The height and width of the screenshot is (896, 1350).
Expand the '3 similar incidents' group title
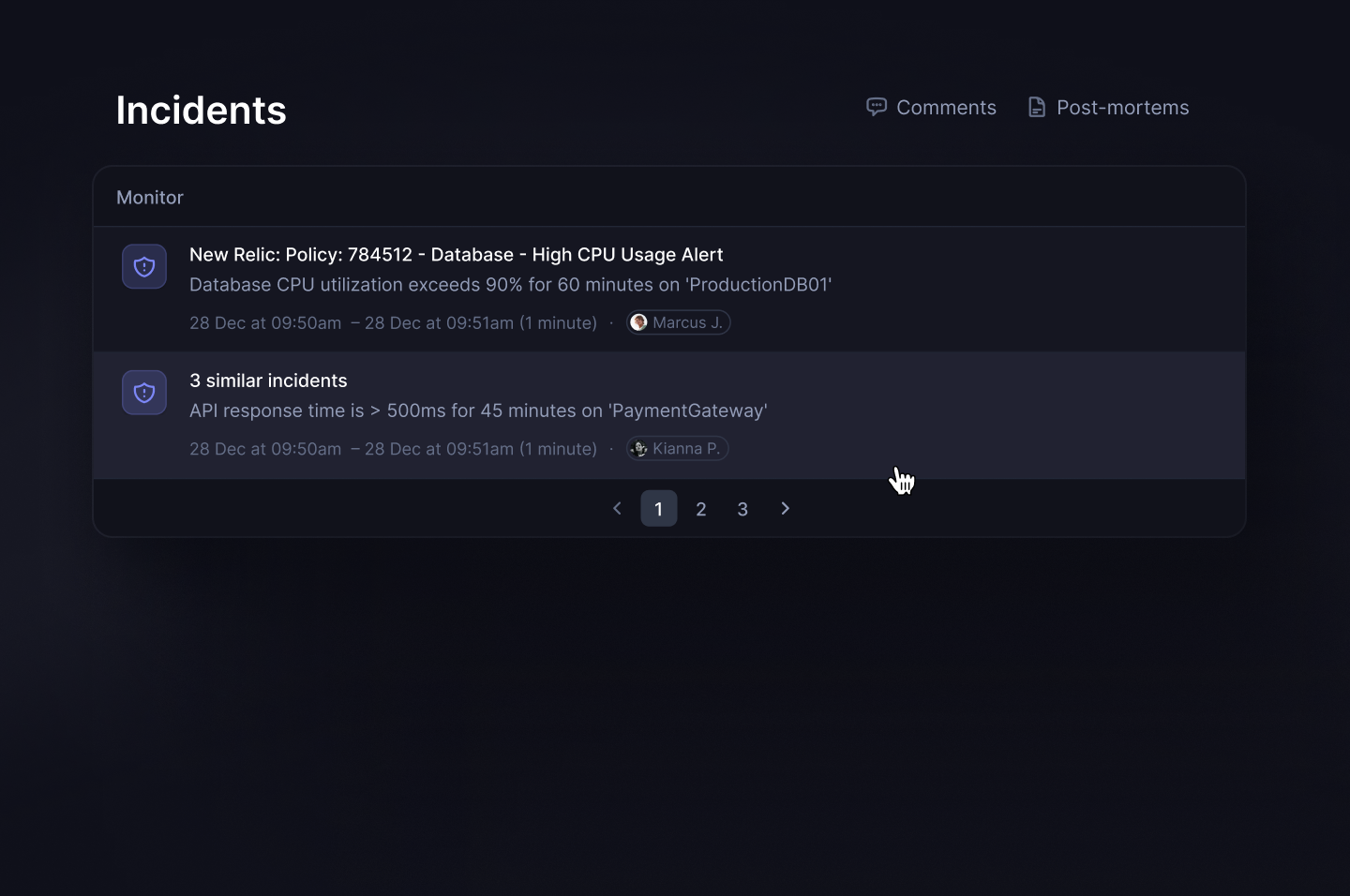(268, 381)
